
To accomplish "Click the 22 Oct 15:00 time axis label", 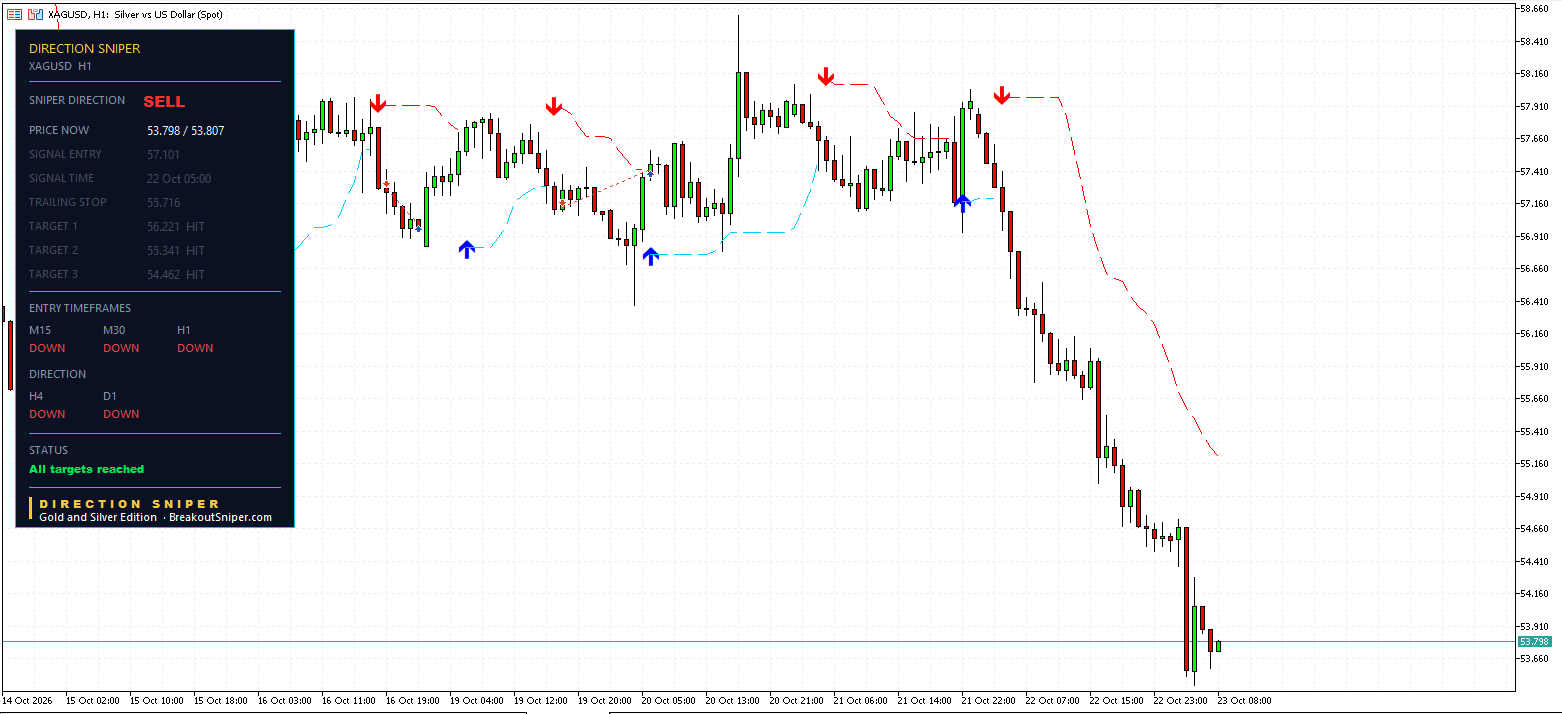I will pos(1116,701).
